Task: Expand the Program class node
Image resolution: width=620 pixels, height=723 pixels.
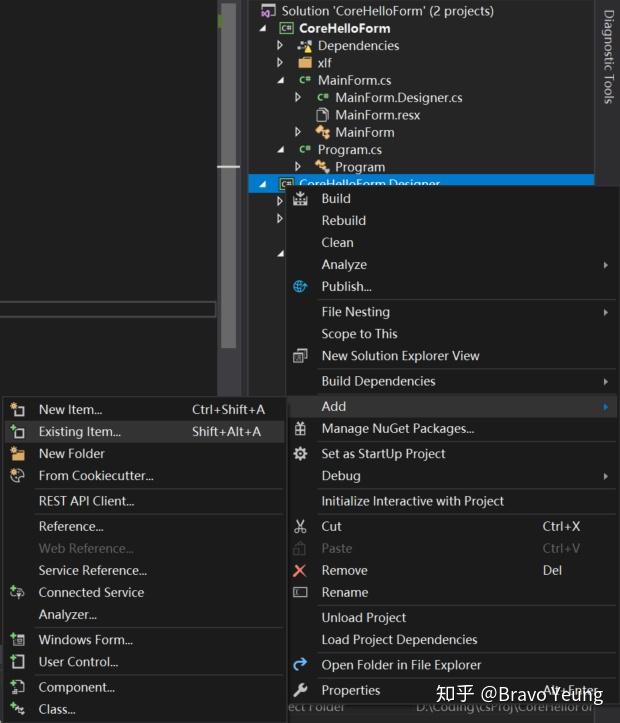Action: (x=298, y=167)
